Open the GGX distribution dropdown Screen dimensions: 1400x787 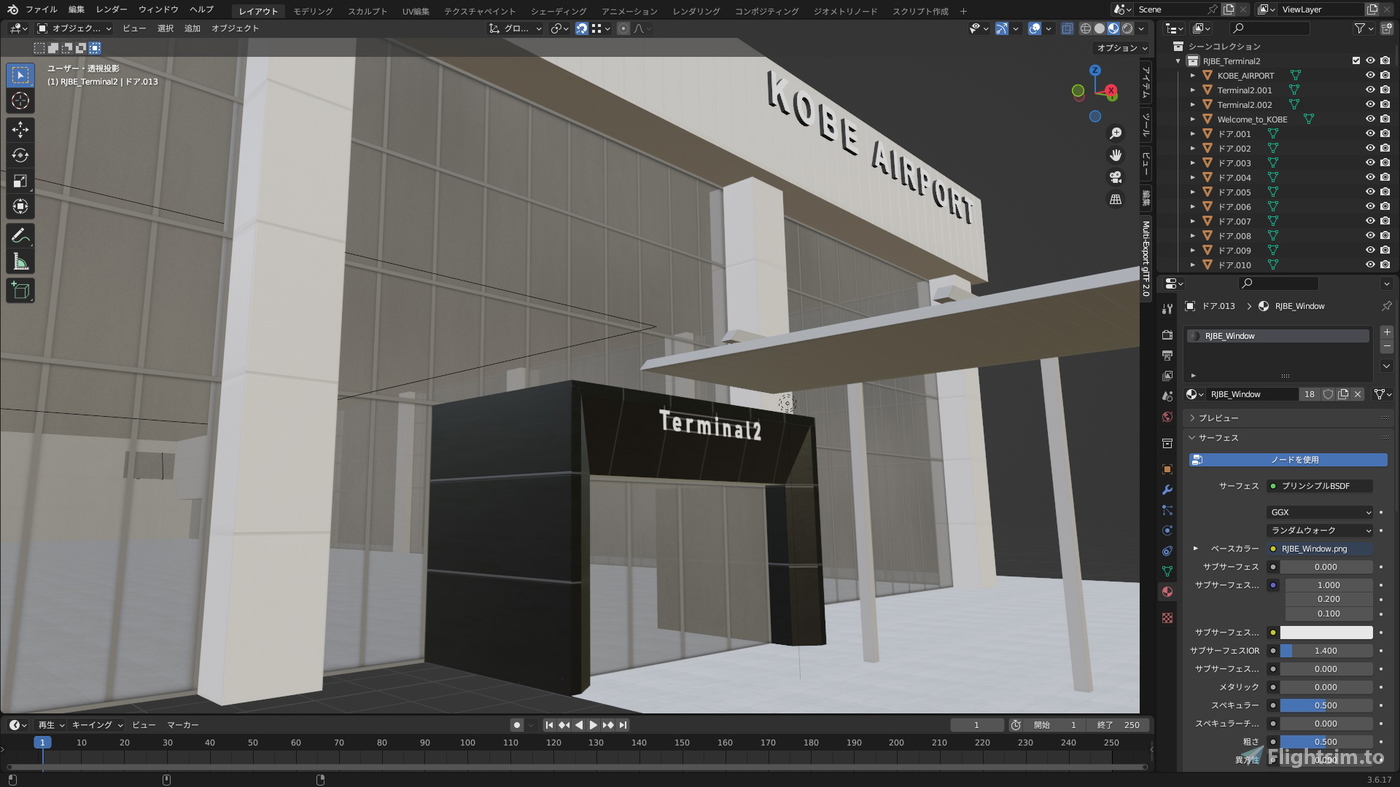click(1320, 511)
